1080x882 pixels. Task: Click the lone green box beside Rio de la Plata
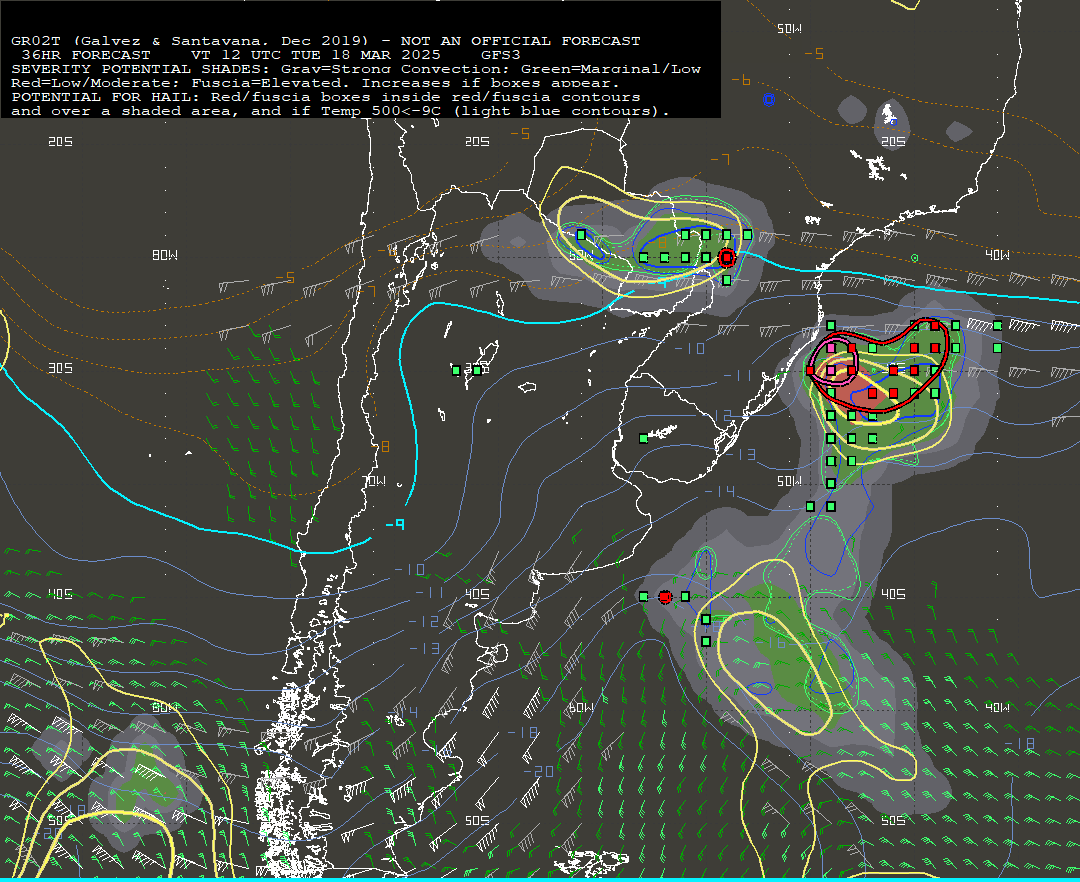643,438
